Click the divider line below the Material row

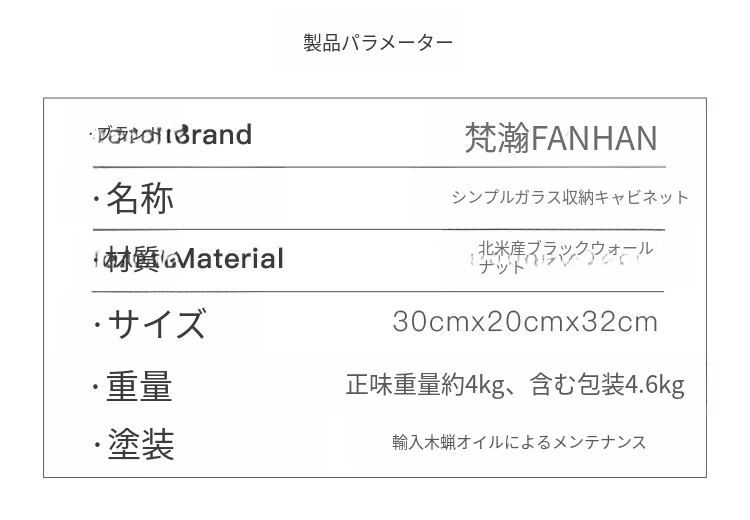(378, 291)
